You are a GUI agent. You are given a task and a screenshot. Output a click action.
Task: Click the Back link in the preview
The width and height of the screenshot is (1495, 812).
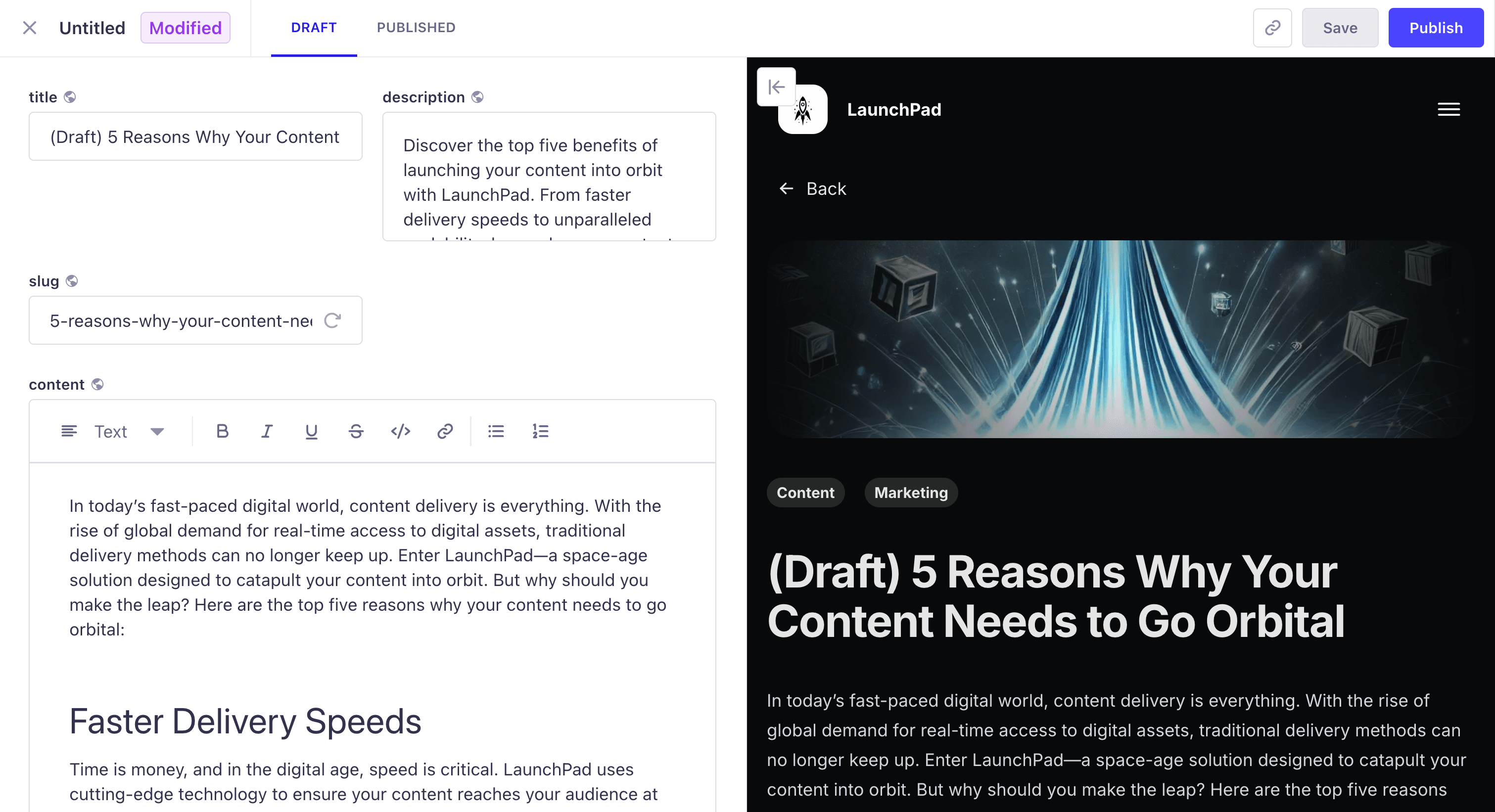[812, 188]
